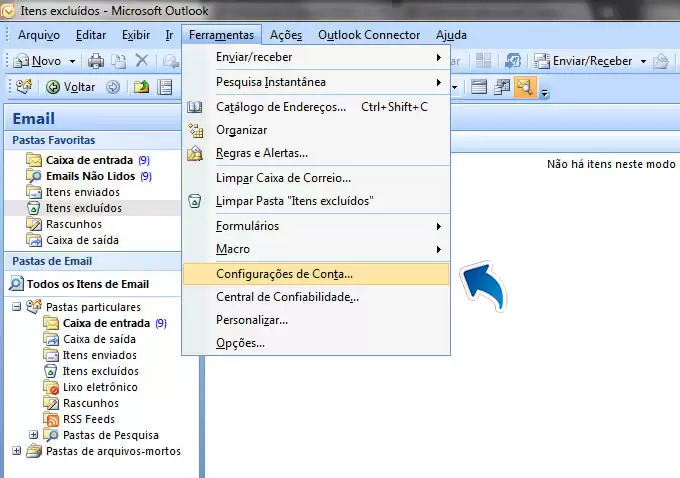680x478 pixels.
Task: Open Opções from Ferramentas menu
Action: 316,343
